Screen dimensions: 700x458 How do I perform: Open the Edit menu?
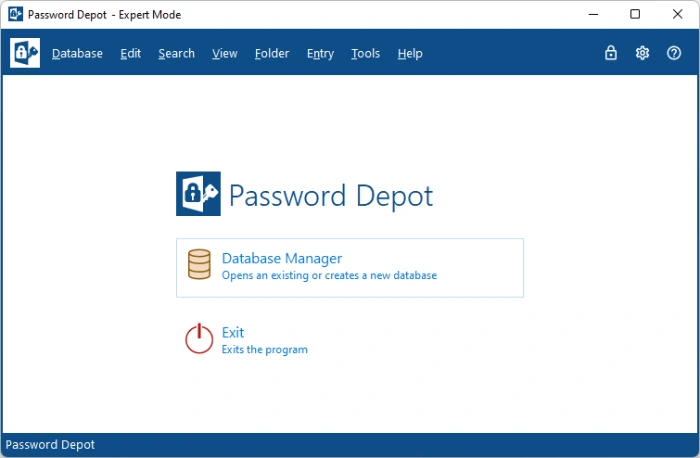coord(130,54)
